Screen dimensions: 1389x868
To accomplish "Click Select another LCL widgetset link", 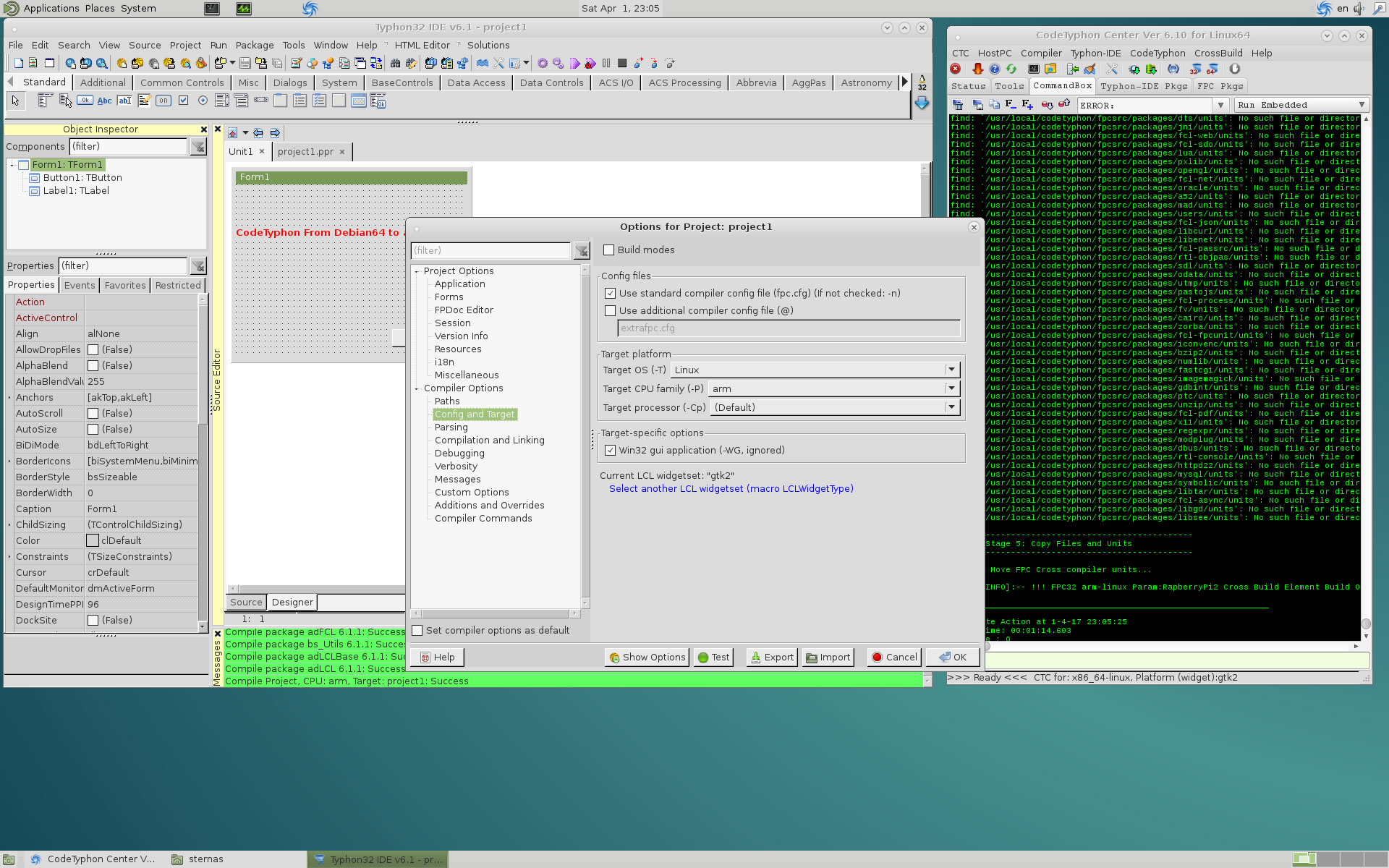I will pos(731,488).
